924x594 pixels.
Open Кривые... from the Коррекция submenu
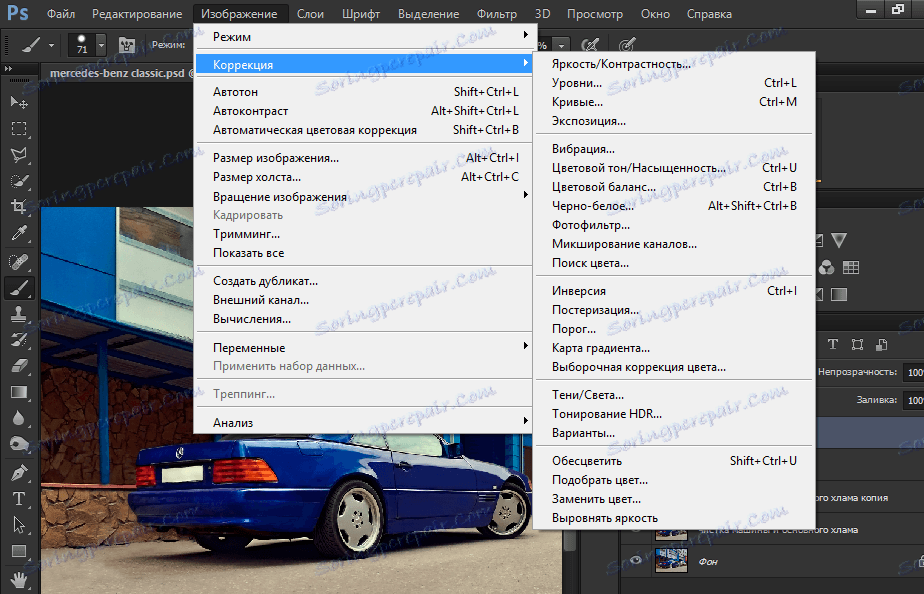click(577, 102)
